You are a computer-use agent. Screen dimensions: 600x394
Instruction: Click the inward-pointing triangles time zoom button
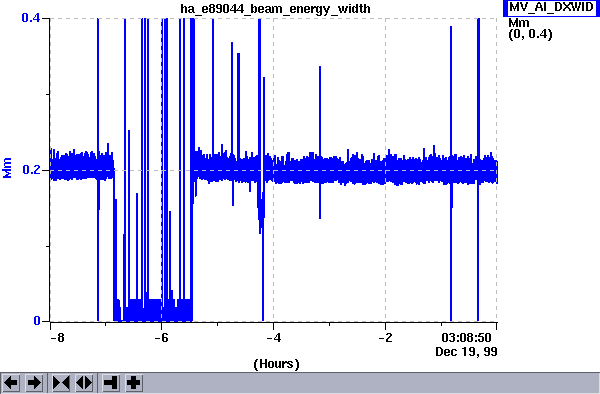coord(60,383)
